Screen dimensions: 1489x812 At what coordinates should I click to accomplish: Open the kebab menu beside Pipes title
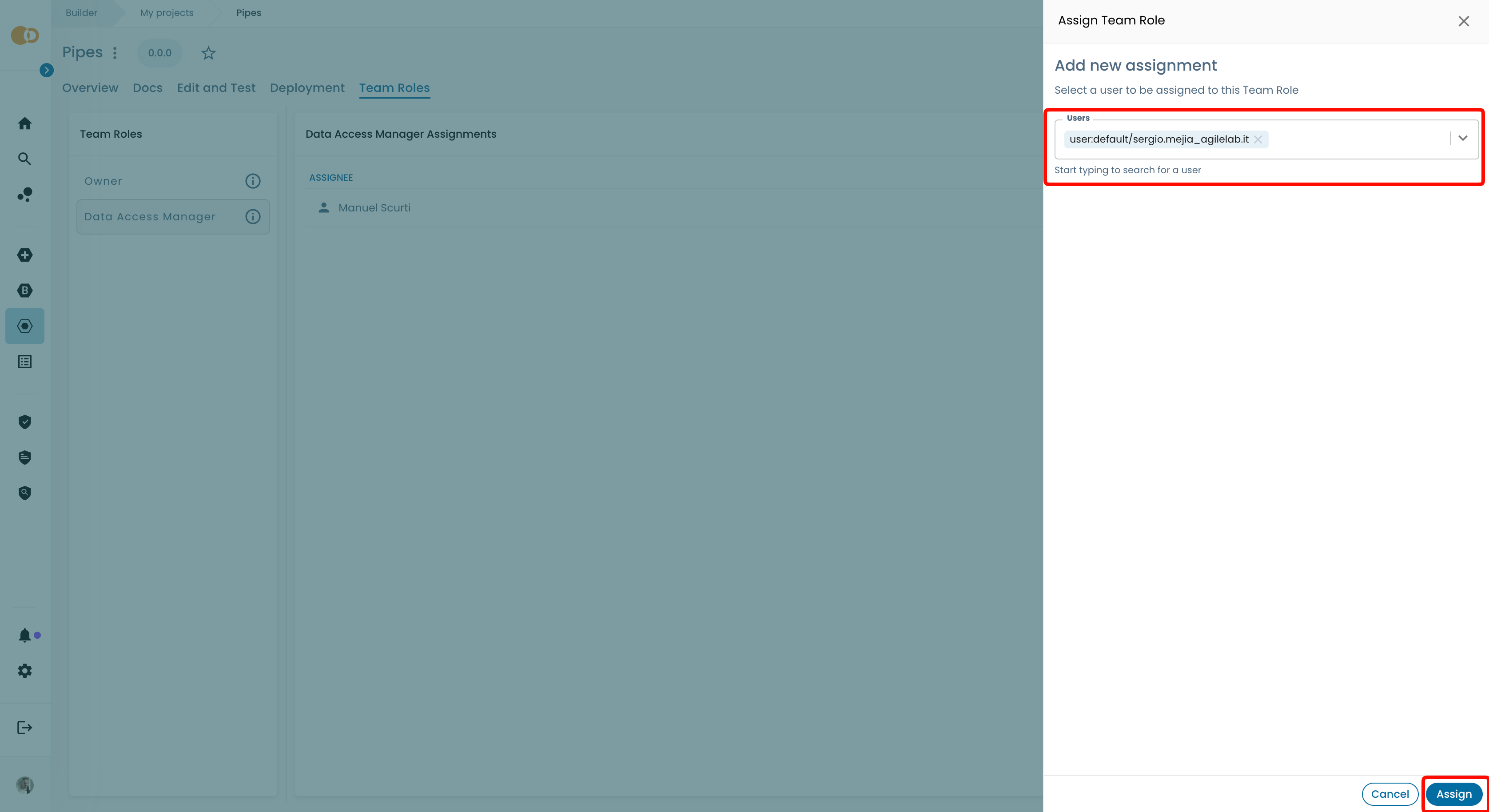pyautogui.click(x=115, y=52)
